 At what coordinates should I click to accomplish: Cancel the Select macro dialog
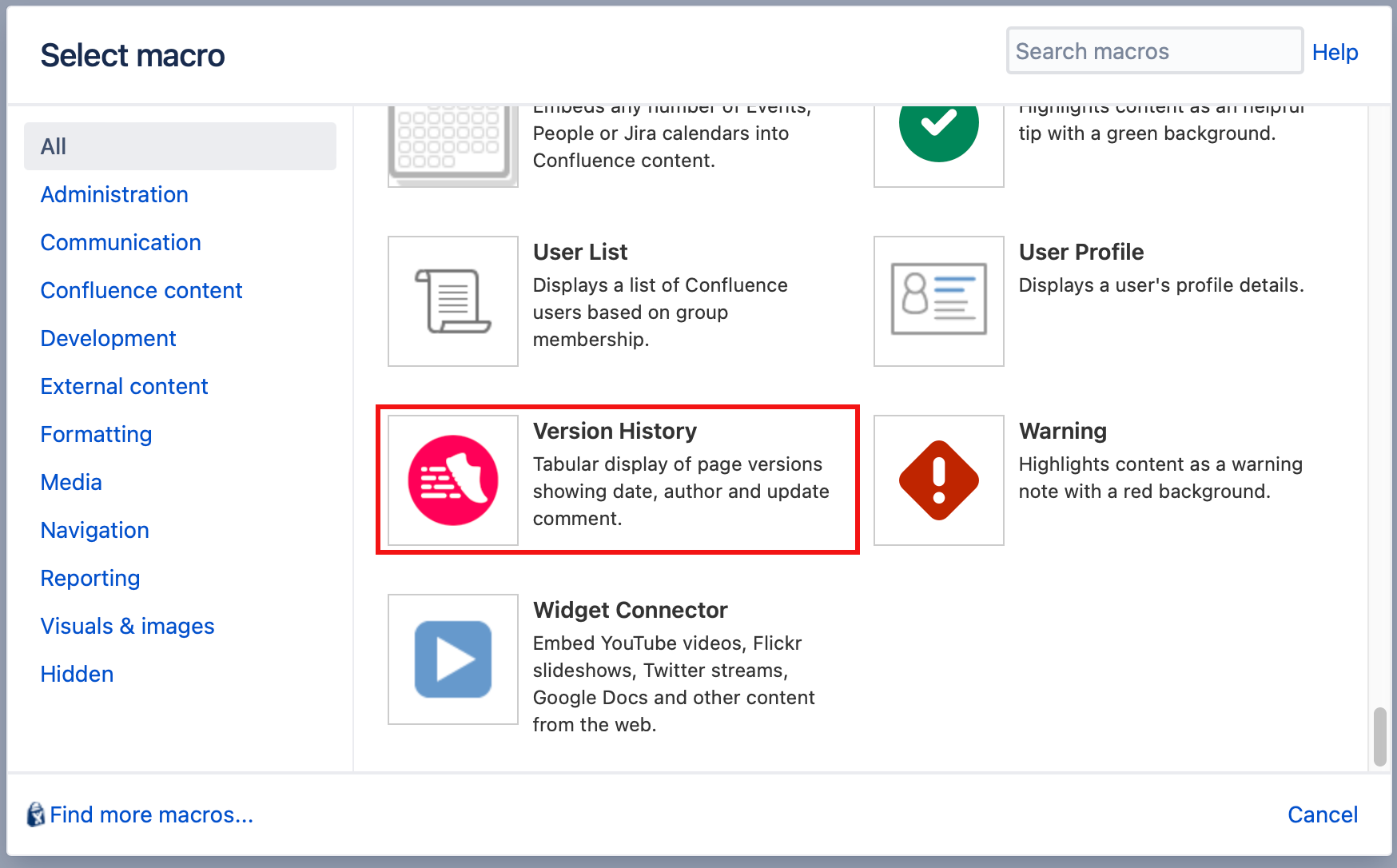coord(1323,814)
